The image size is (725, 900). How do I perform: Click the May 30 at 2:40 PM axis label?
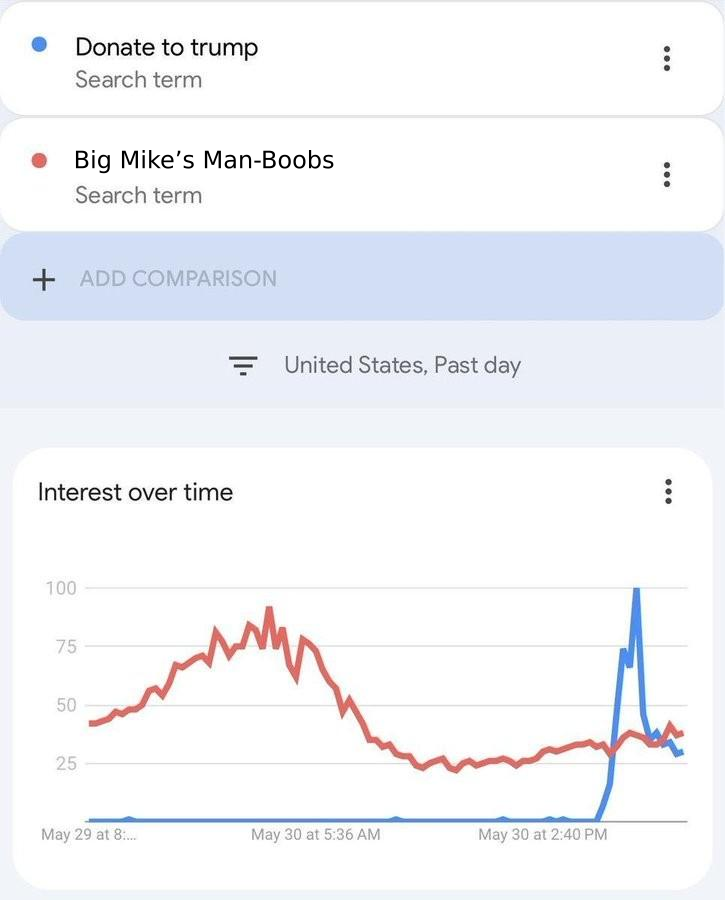pyautogui.click(x=542, y=834)
